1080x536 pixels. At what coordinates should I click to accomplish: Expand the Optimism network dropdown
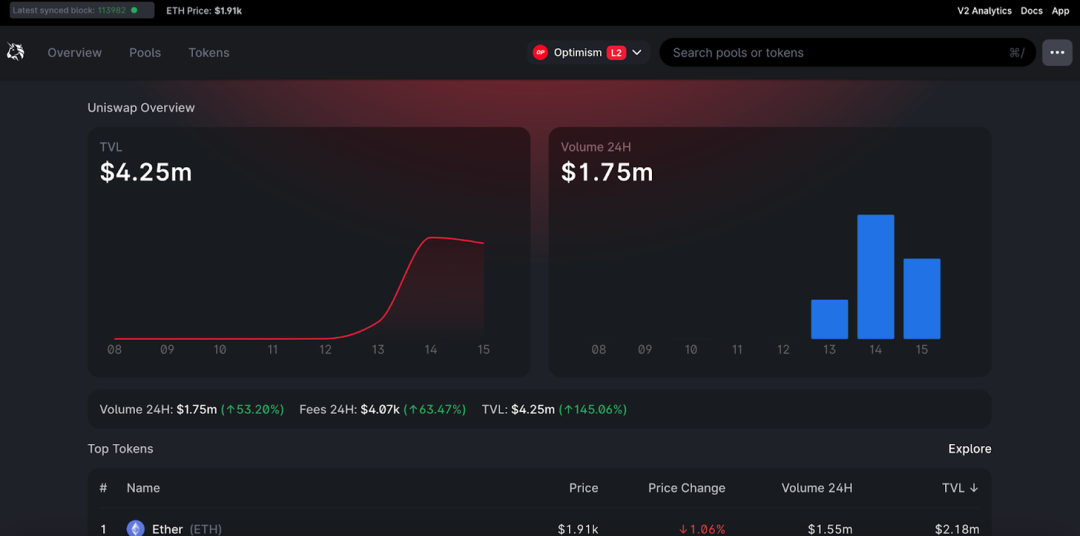coord(637,52)
